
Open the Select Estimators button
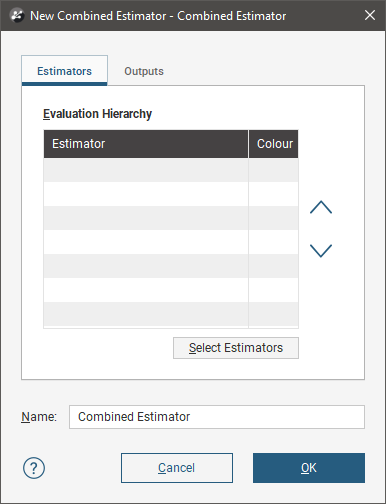click(236, 348)
